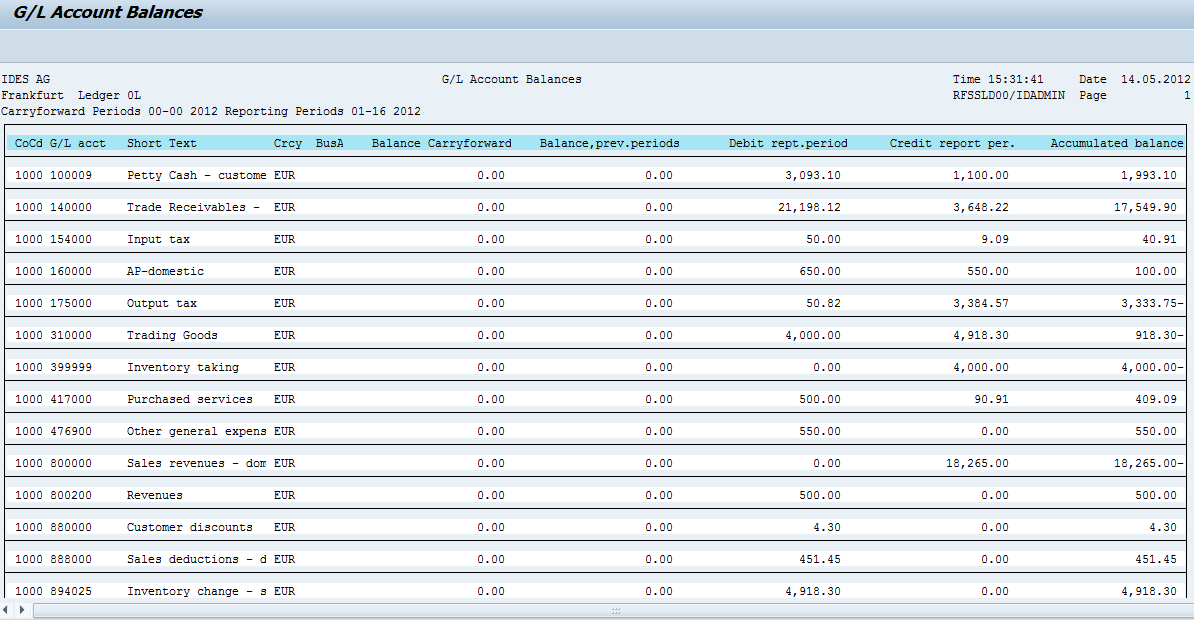Click the left scroll arrow icon

[x=7, y=610]
